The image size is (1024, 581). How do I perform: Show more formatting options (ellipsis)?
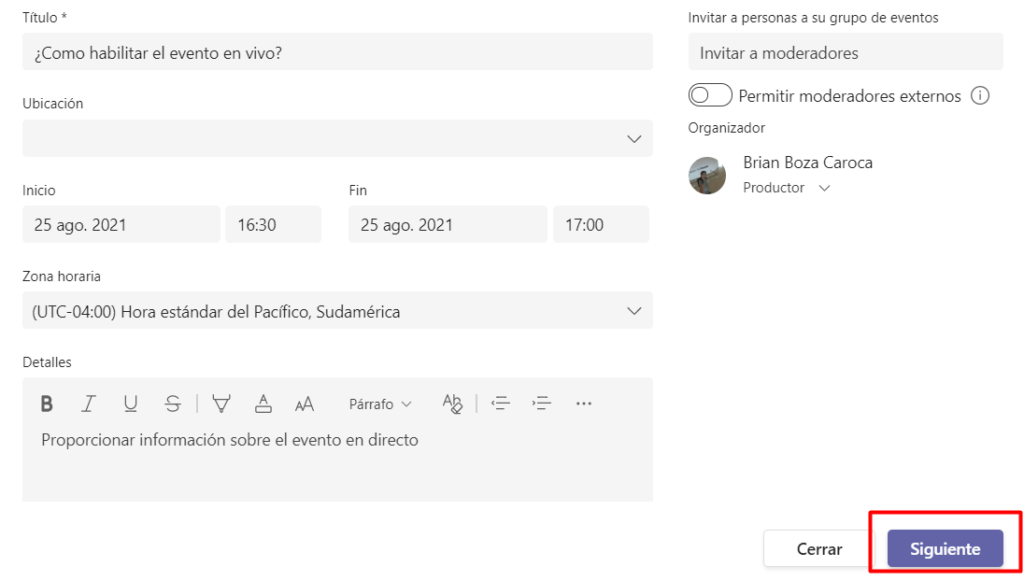click(584, 404)
